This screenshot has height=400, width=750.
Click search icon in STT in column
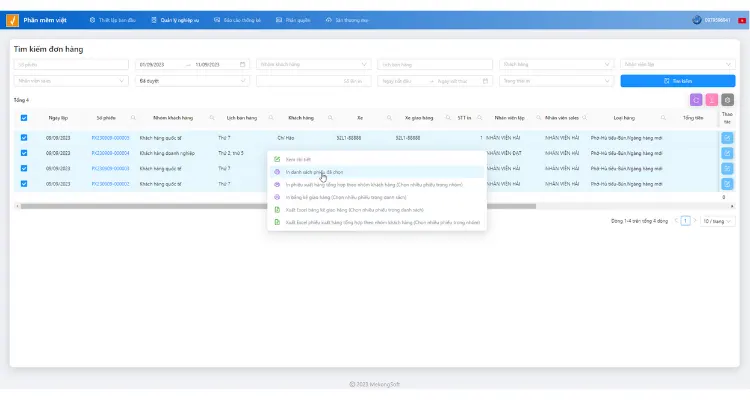(x=479, y=118)
